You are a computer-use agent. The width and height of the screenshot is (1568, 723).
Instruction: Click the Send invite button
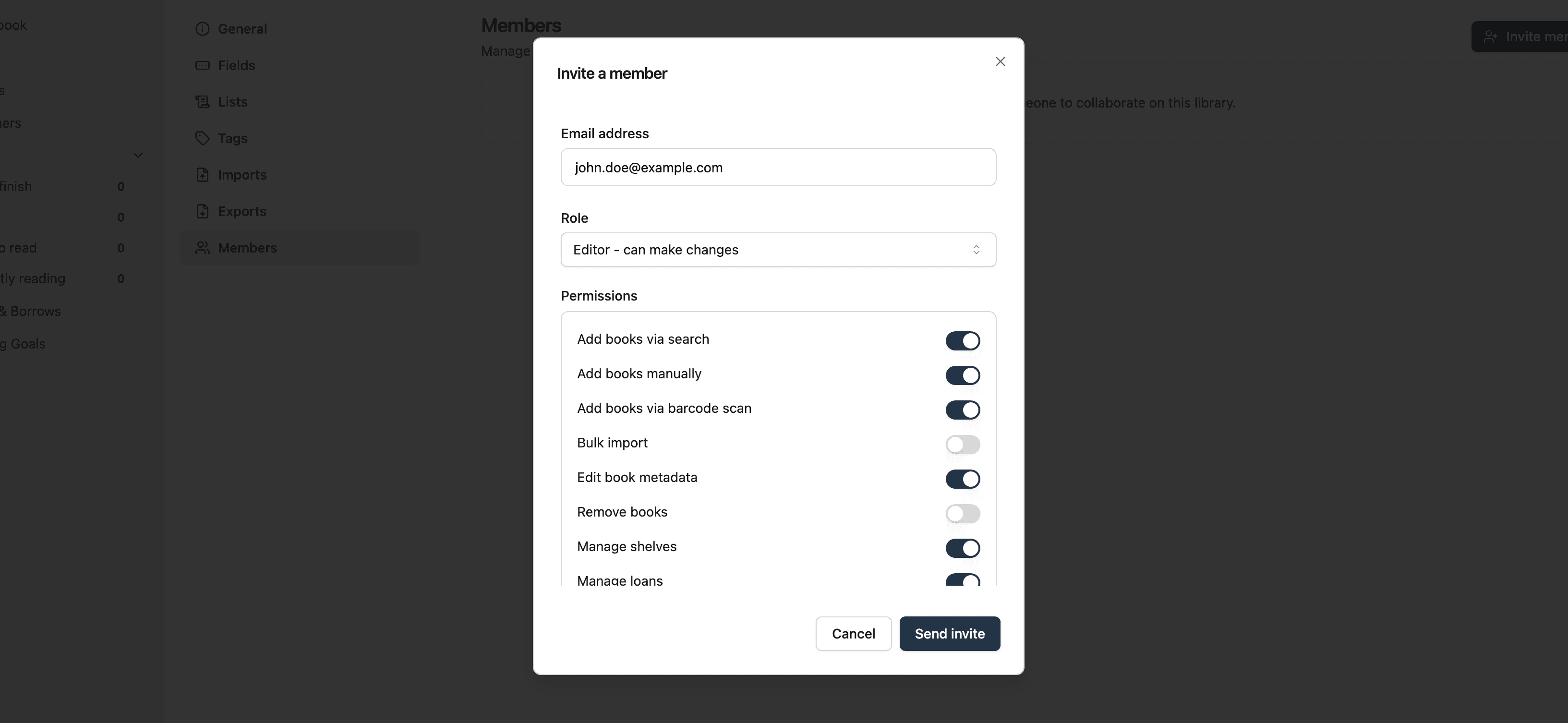[x=950, y=634]
